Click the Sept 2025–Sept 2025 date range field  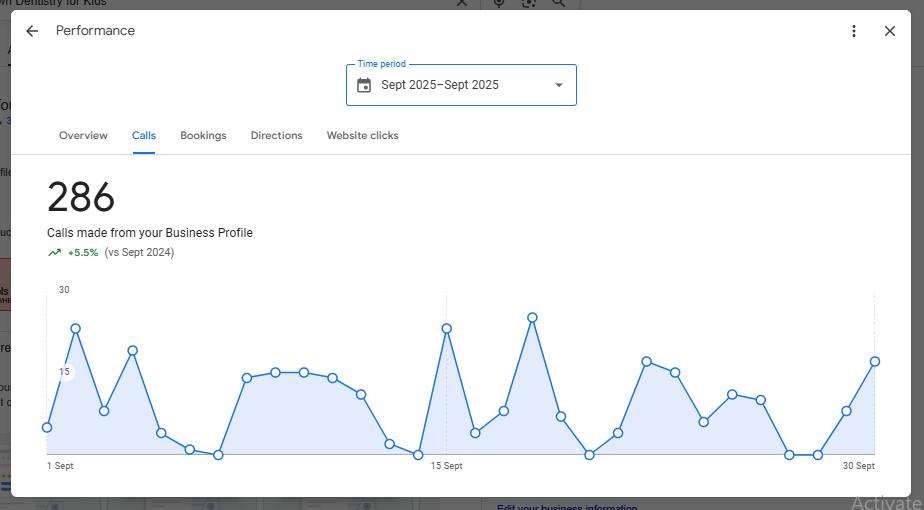(440, 85)
